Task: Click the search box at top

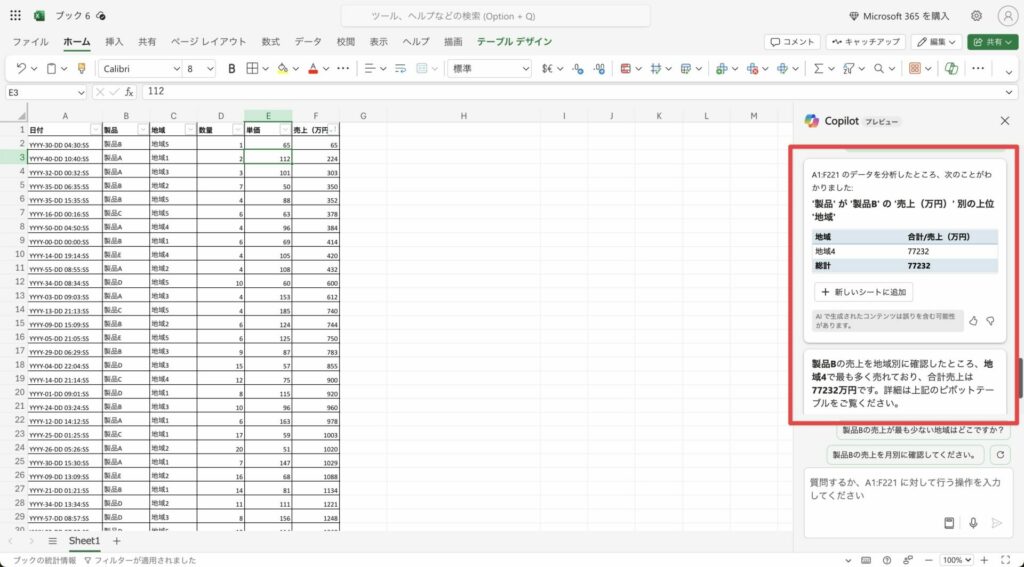Action: 496,16
